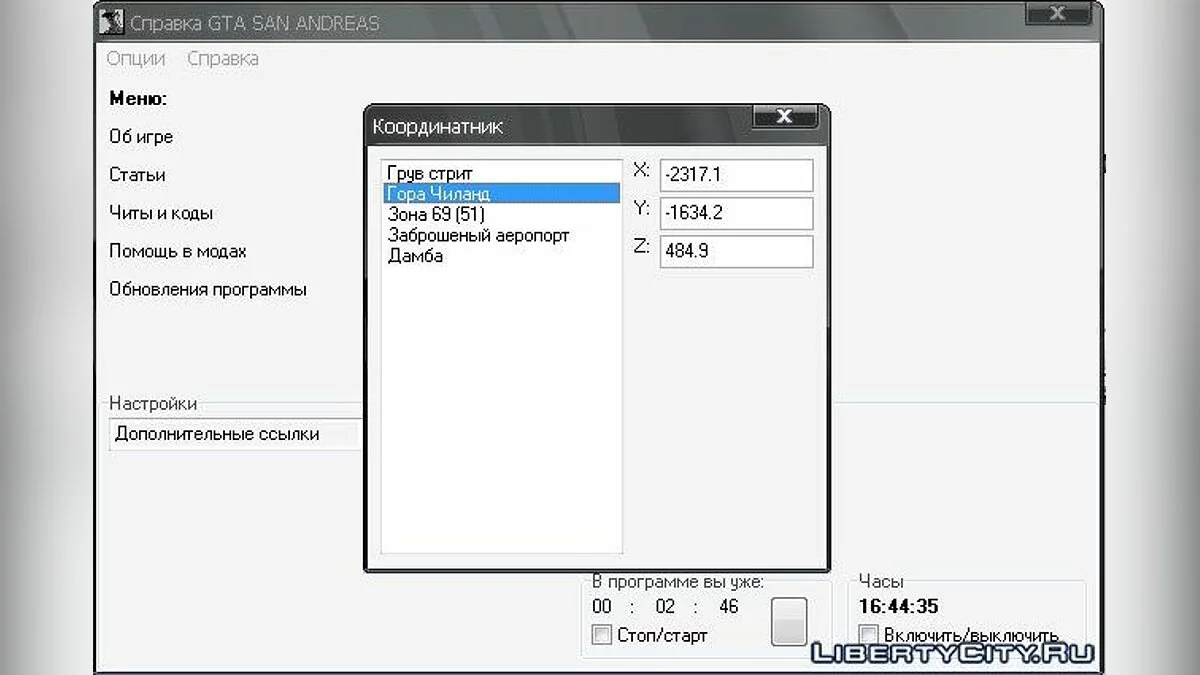Viewport: 1200px width, 675px height.
Task: Click the app icon in the title bar
Action: (113, 22)
